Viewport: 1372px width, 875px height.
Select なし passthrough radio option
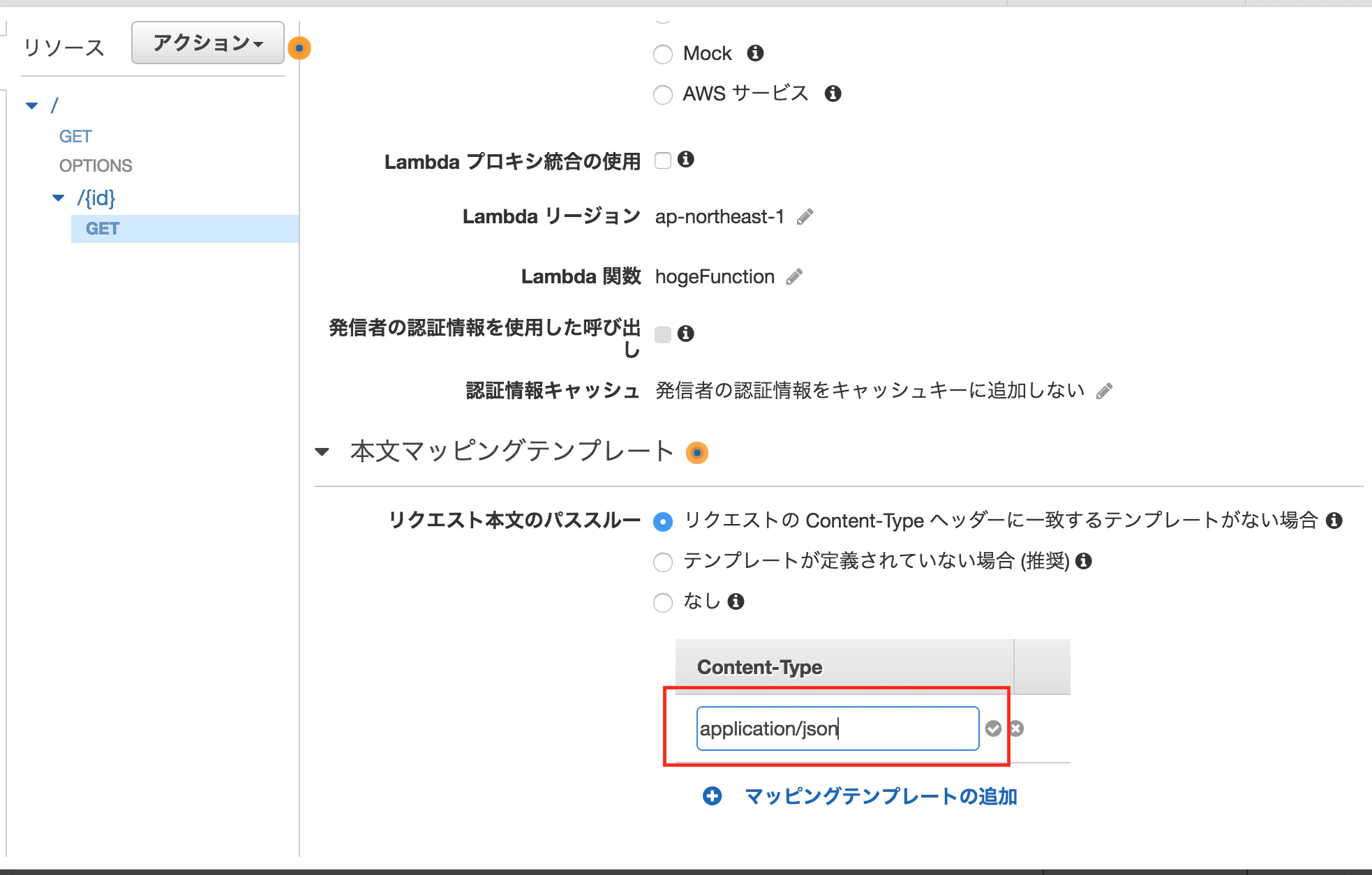pos(663,602)
